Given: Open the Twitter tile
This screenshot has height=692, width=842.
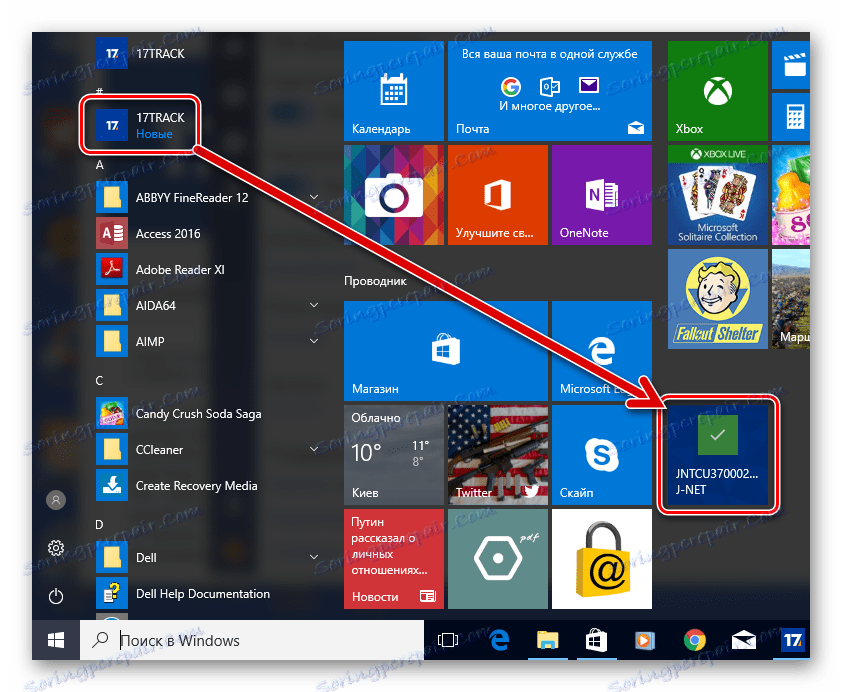Looking at the screenshot, I should pos(497,455).
